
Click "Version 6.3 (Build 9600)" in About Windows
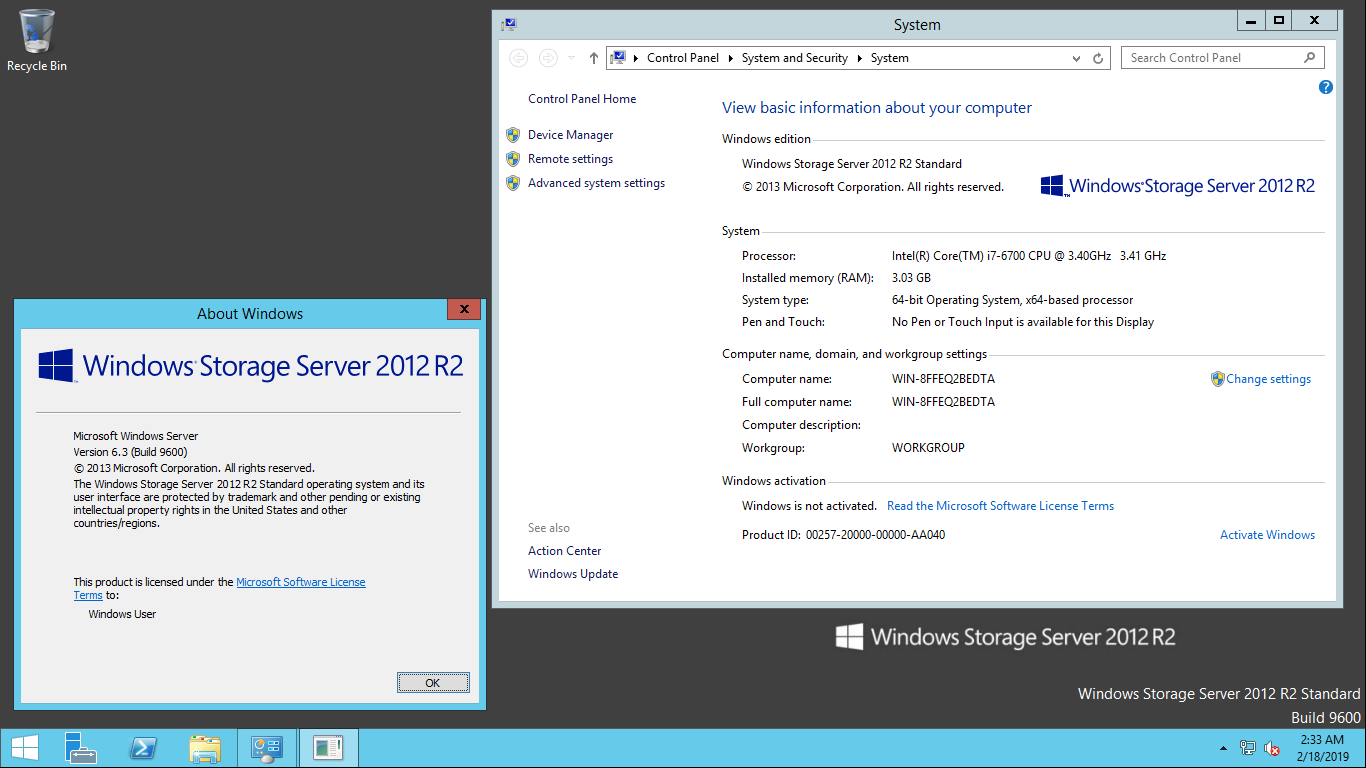tap(130, 452)
